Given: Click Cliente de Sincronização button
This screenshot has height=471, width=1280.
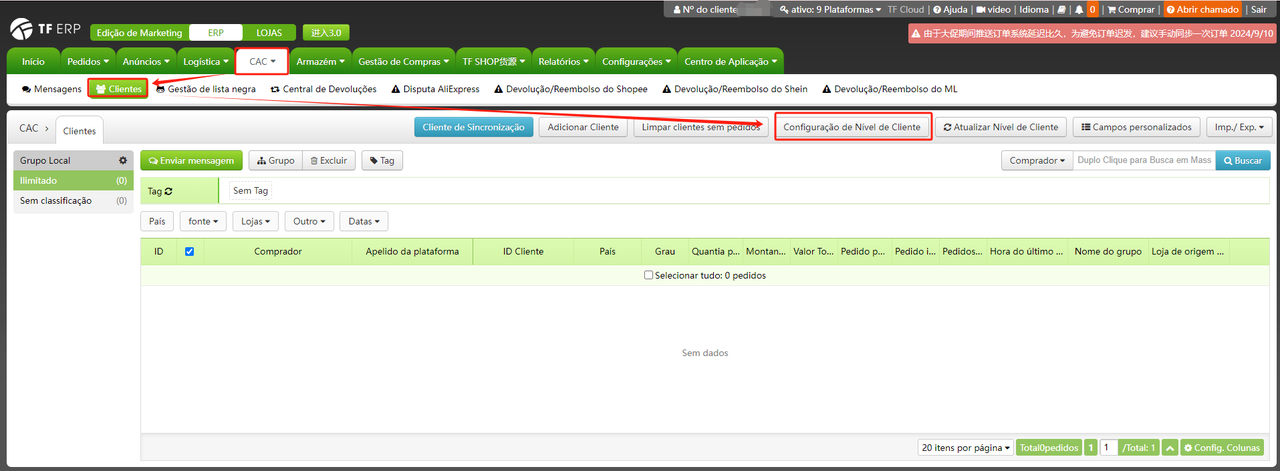Looking at the screenshot, I should tap(473, 128).
